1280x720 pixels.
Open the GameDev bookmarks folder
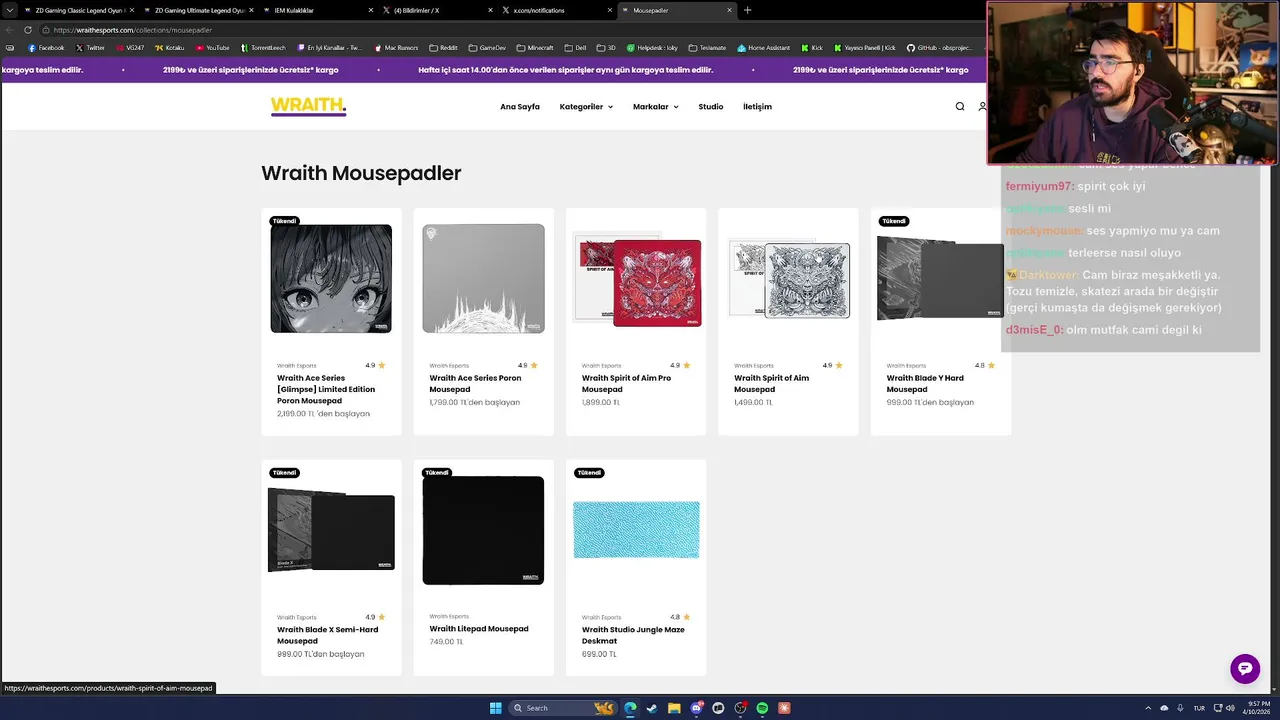click(x=487, y=47)
